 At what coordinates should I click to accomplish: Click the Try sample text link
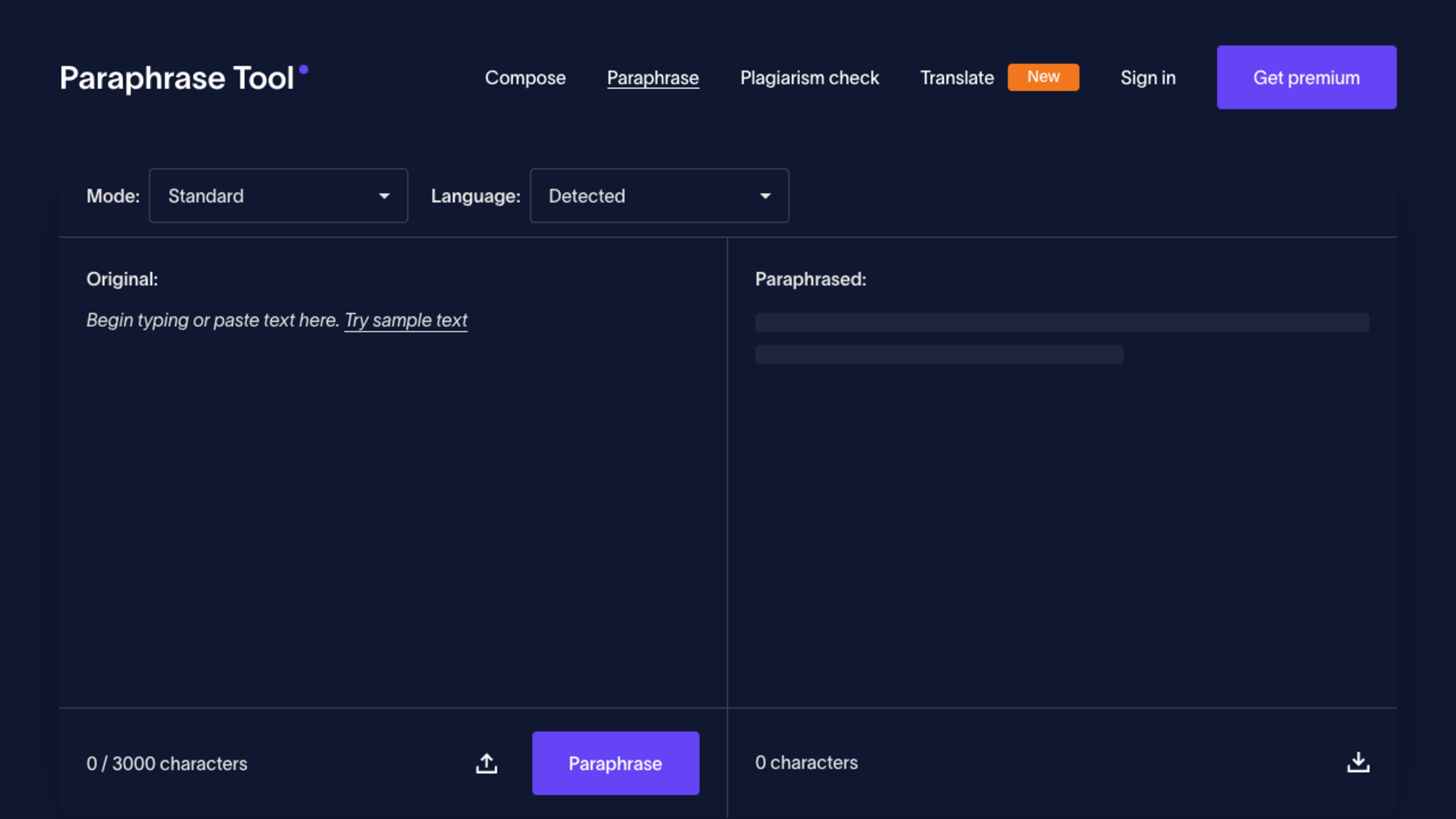tap(406, 320)
